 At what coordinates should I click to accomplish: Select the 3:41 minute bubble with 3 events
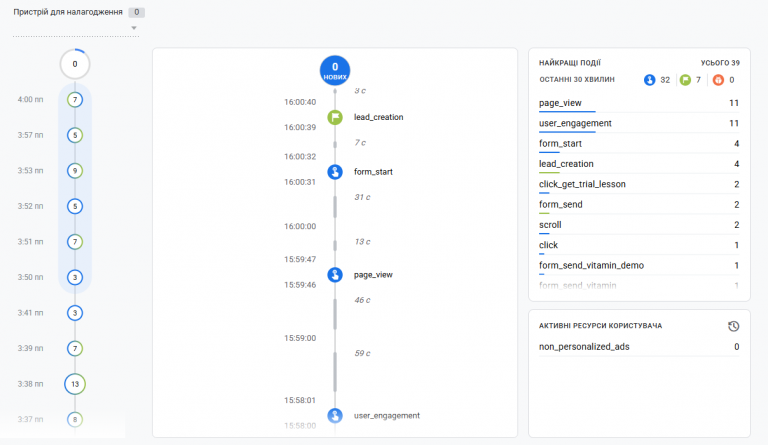(75, 313)
